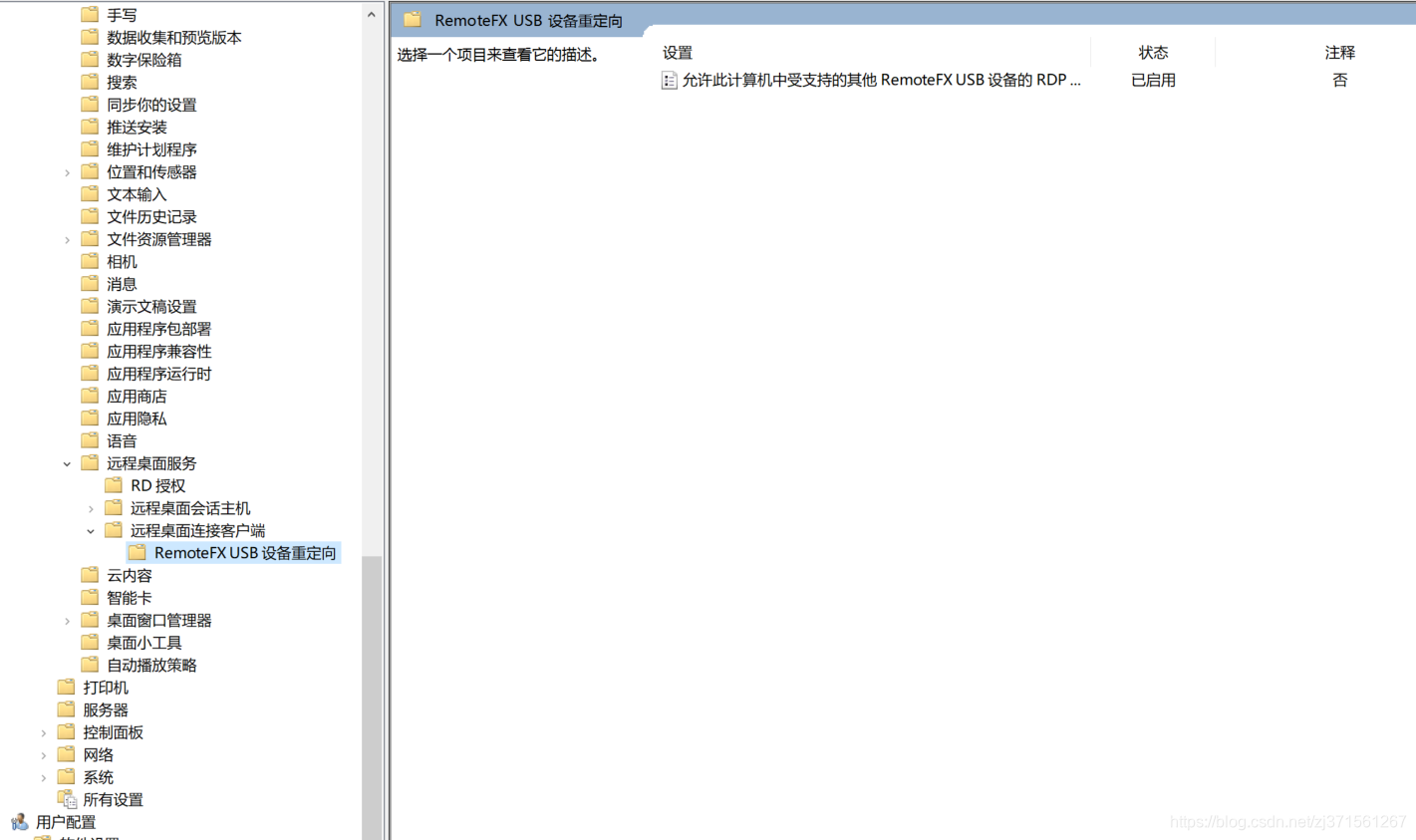Select 应用程序包部署 folder
1416x840 pixels.
[159, 329]
